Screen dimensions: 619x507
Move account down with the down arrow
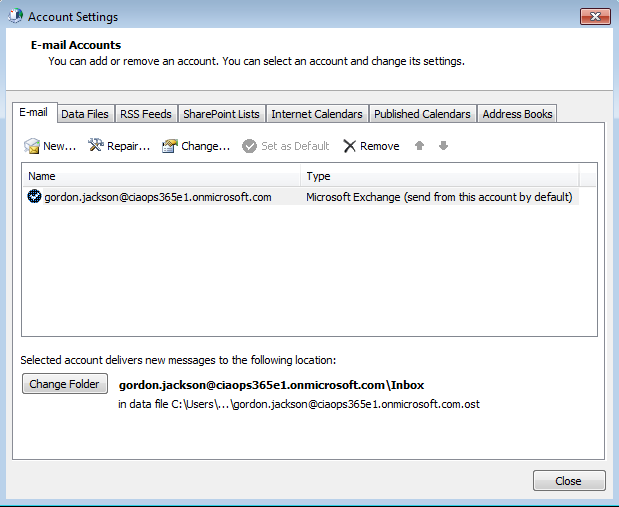pos(443,146)
